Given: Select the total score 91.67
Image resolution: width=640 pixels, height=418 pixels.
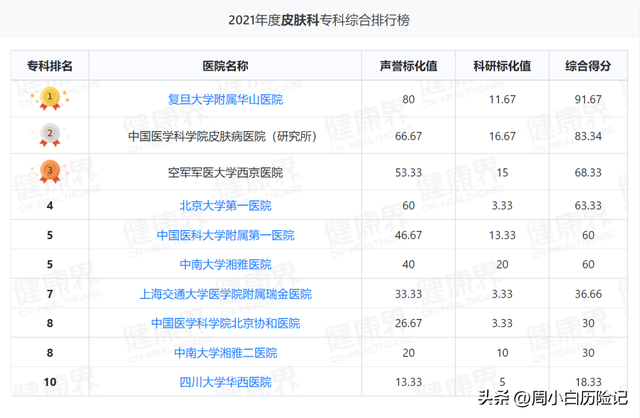Looking at the screenshot, I should (x=588, y=99).
